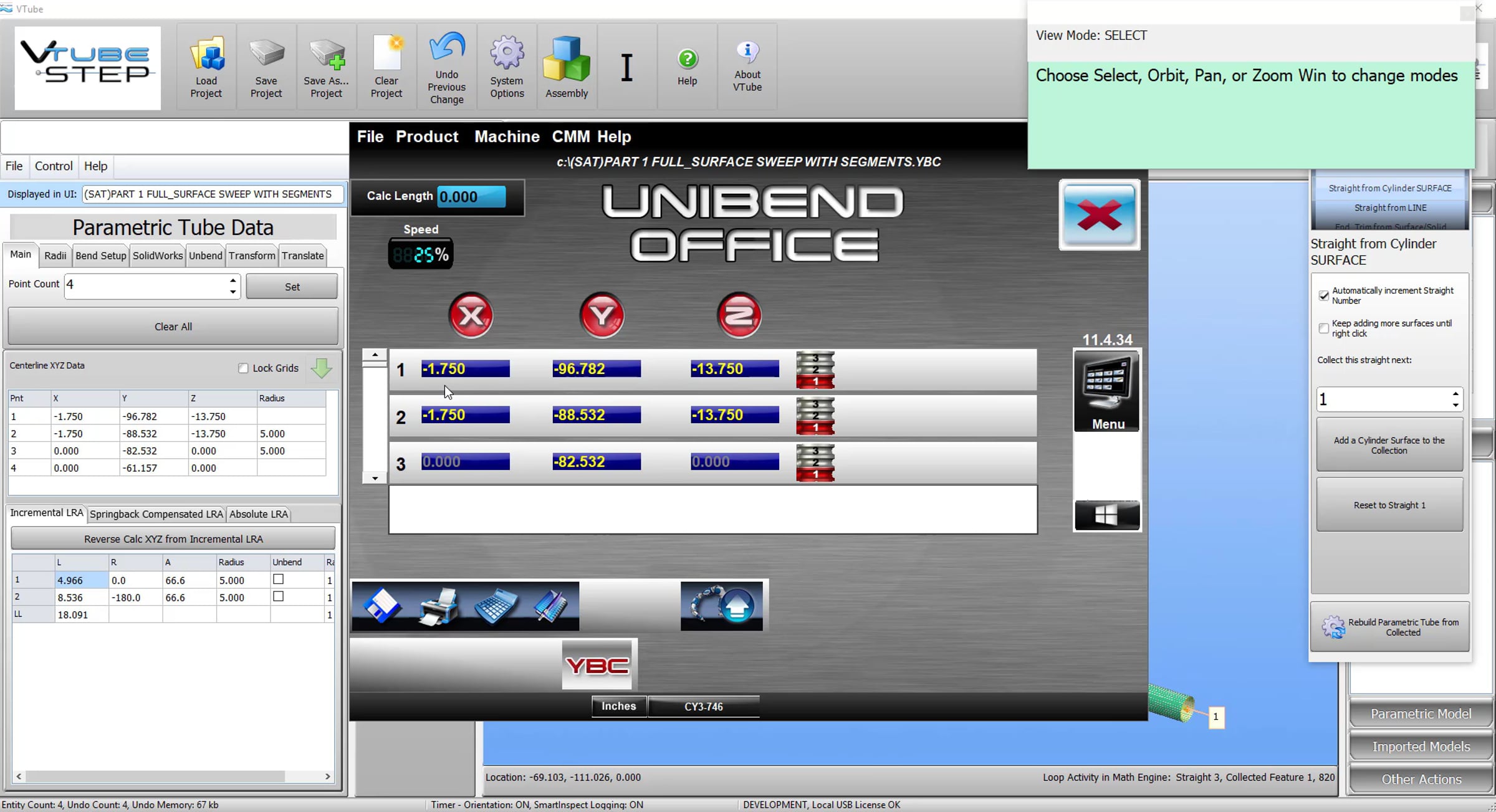Click the bender upload arrow icon
This screenshot has height=812, width=1496.
point(722,606)
